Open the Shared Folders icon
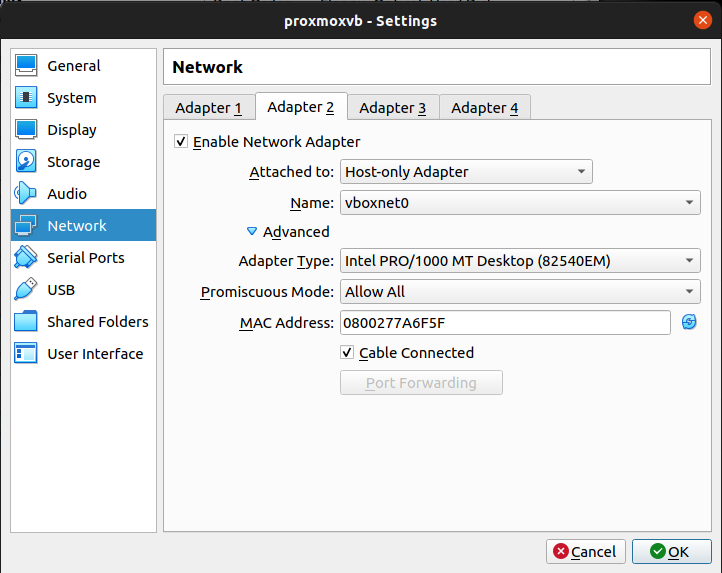Viewport: 722px width, 573px height. tap(27, 322)
